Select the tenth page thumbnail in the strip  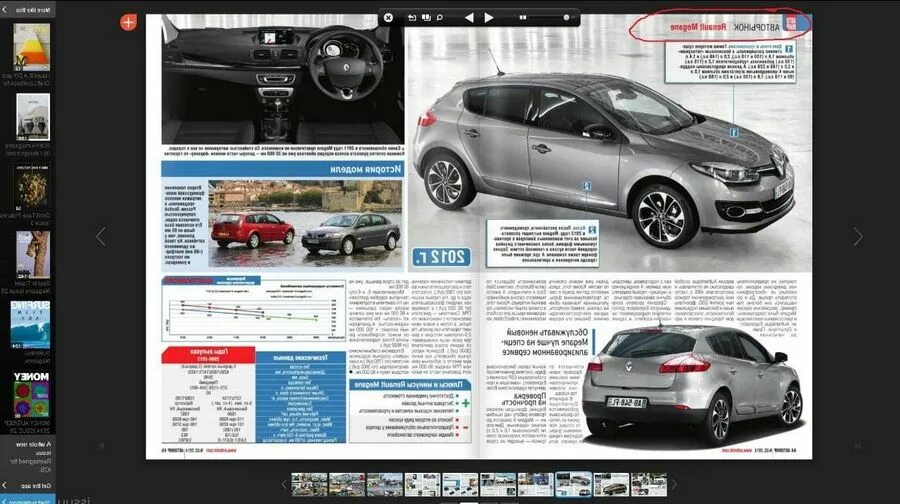pyautogui.click(x=649, y=484)
